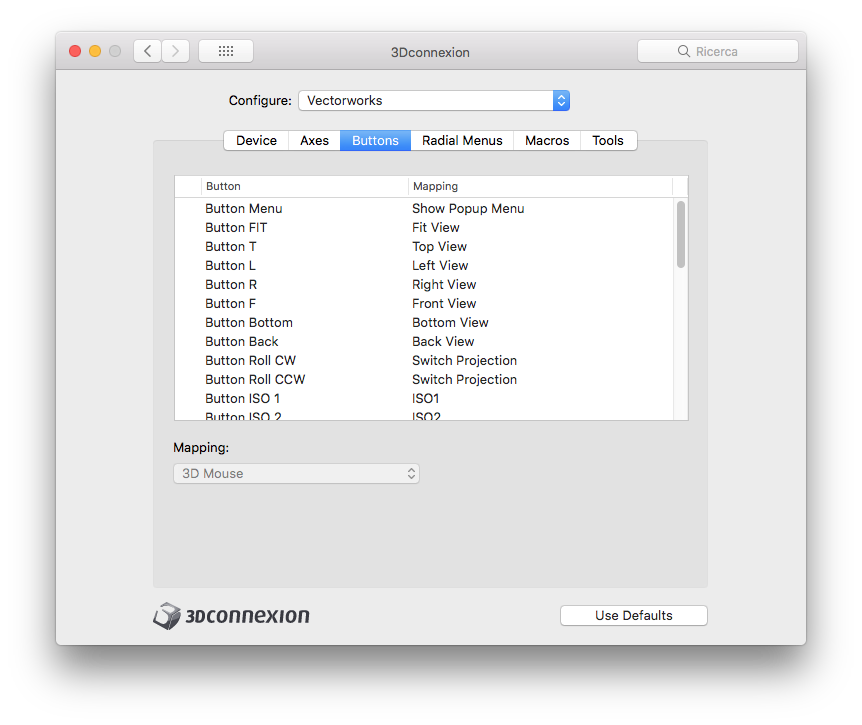Click the Use Defaults button
This screenshot has width=862, height=725.
click(x=634, y=616)
